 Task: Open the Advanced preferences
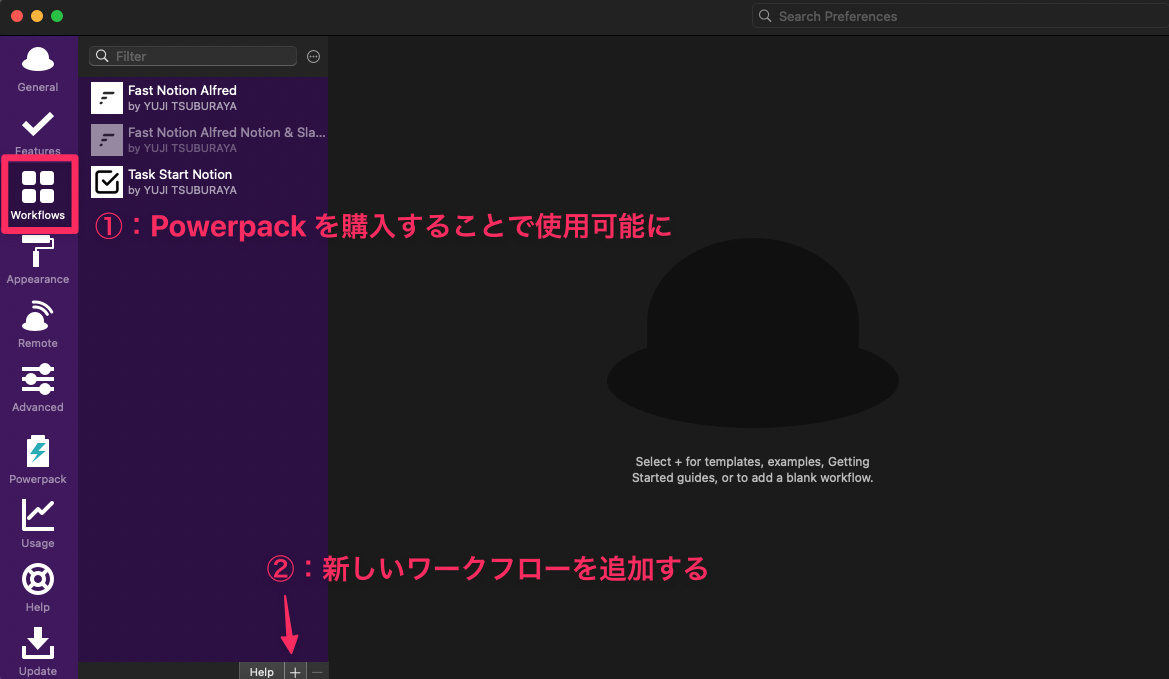point(38,388)
